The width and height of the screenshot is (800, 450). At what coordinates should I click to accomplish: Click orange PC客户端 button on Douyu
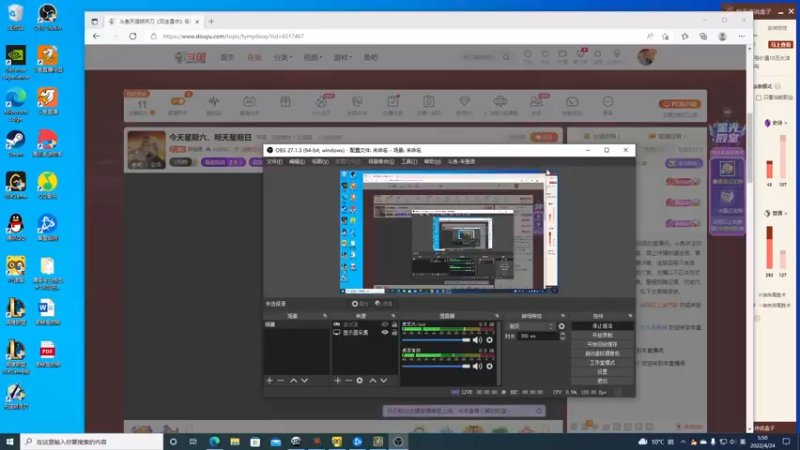pos(680,104)
